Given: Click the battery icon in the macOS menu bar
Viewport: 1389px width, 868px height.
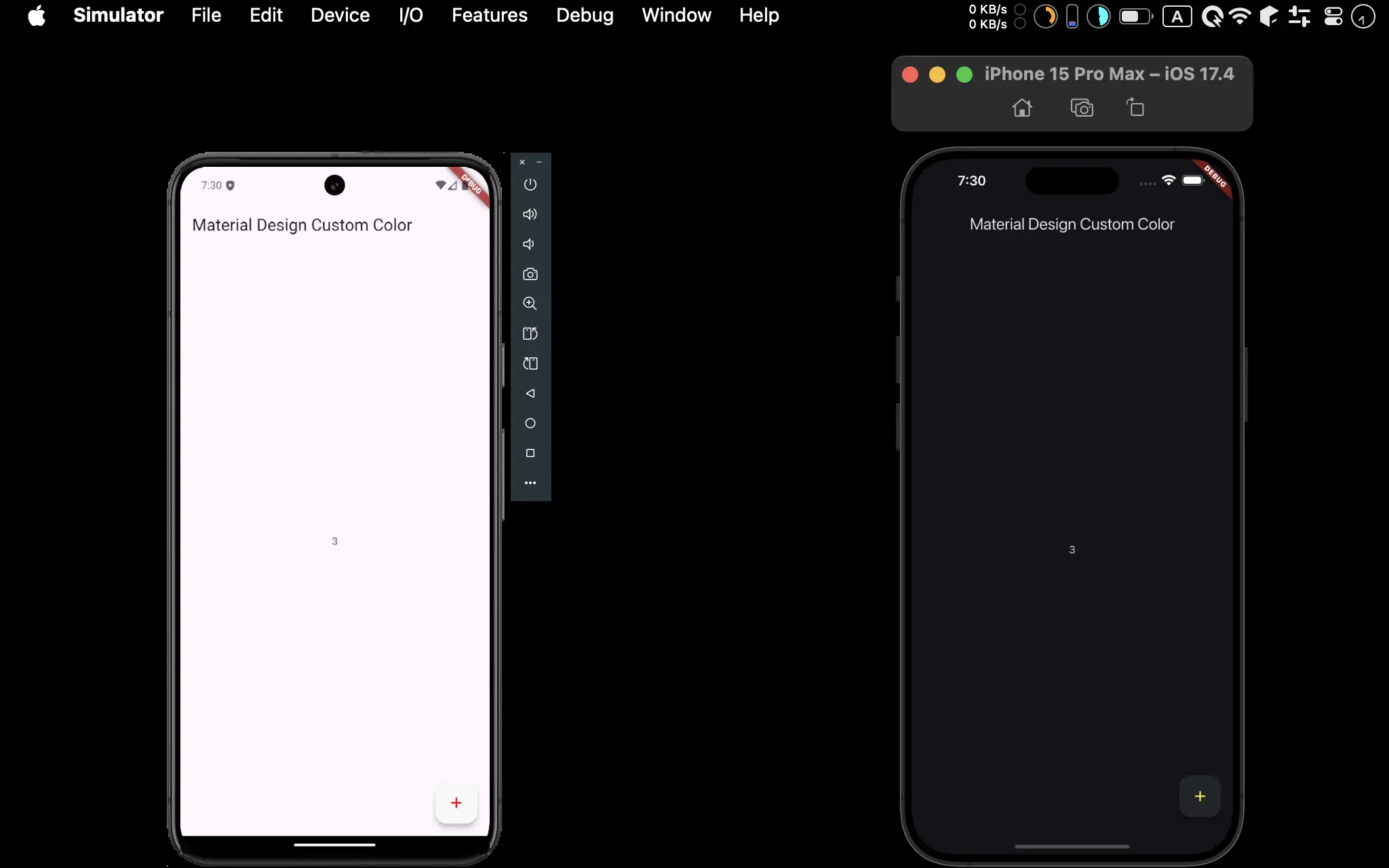Looking at the screenshot, I should tap(1136, 16).
